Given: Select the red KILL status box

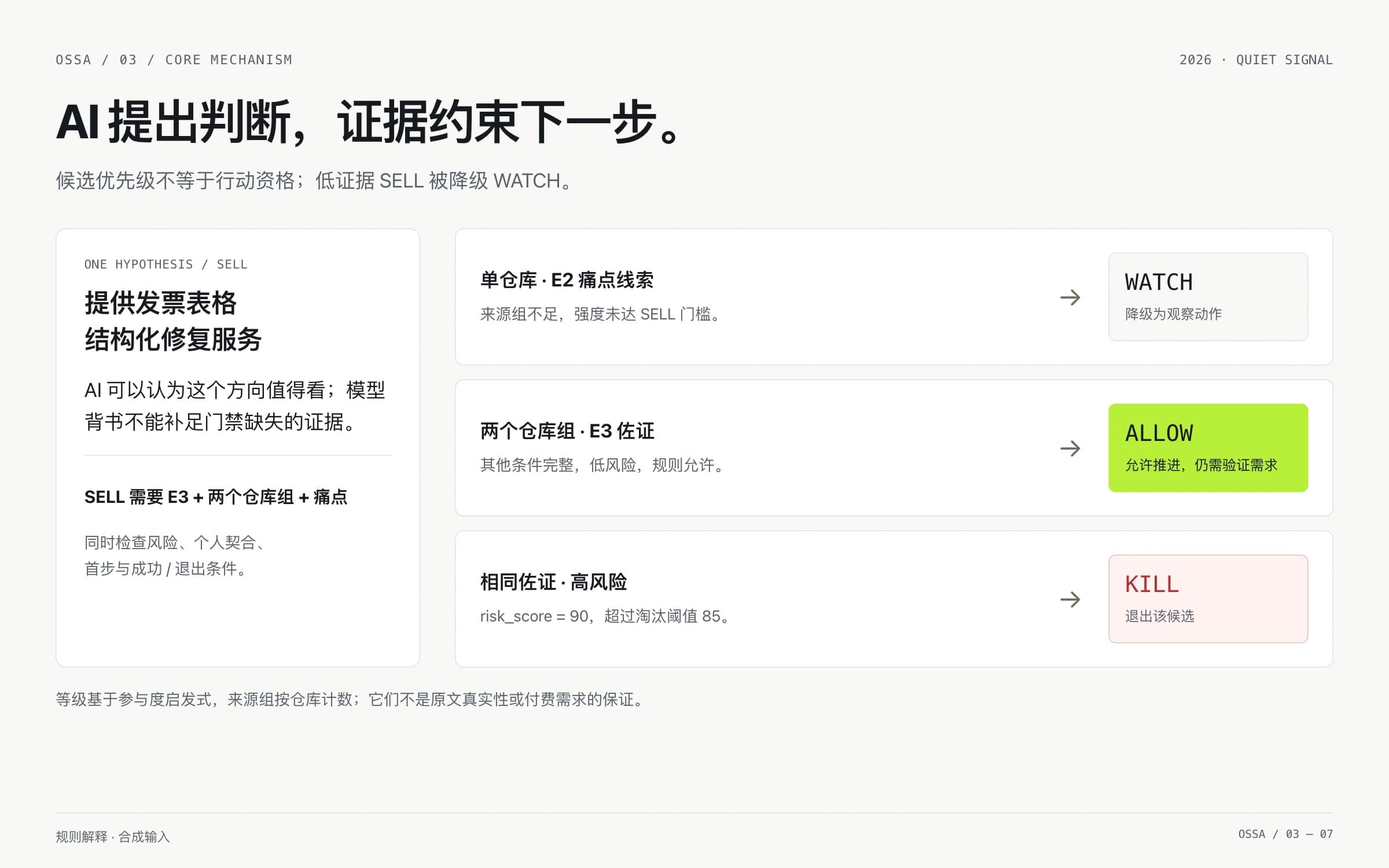Looking at the screenshot, I should [1208, 599].
